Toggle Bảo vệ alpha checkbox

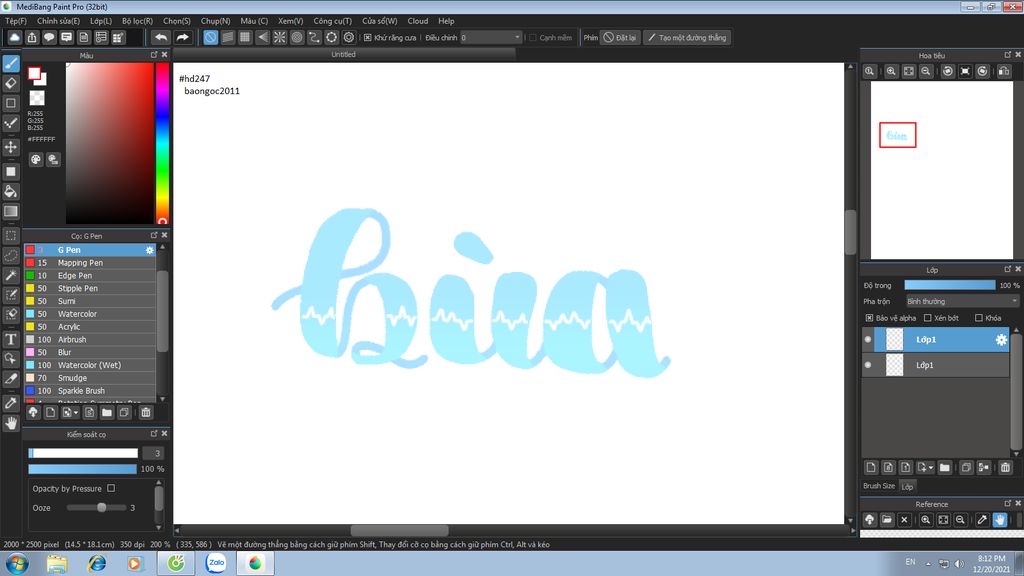click(869, 318)
